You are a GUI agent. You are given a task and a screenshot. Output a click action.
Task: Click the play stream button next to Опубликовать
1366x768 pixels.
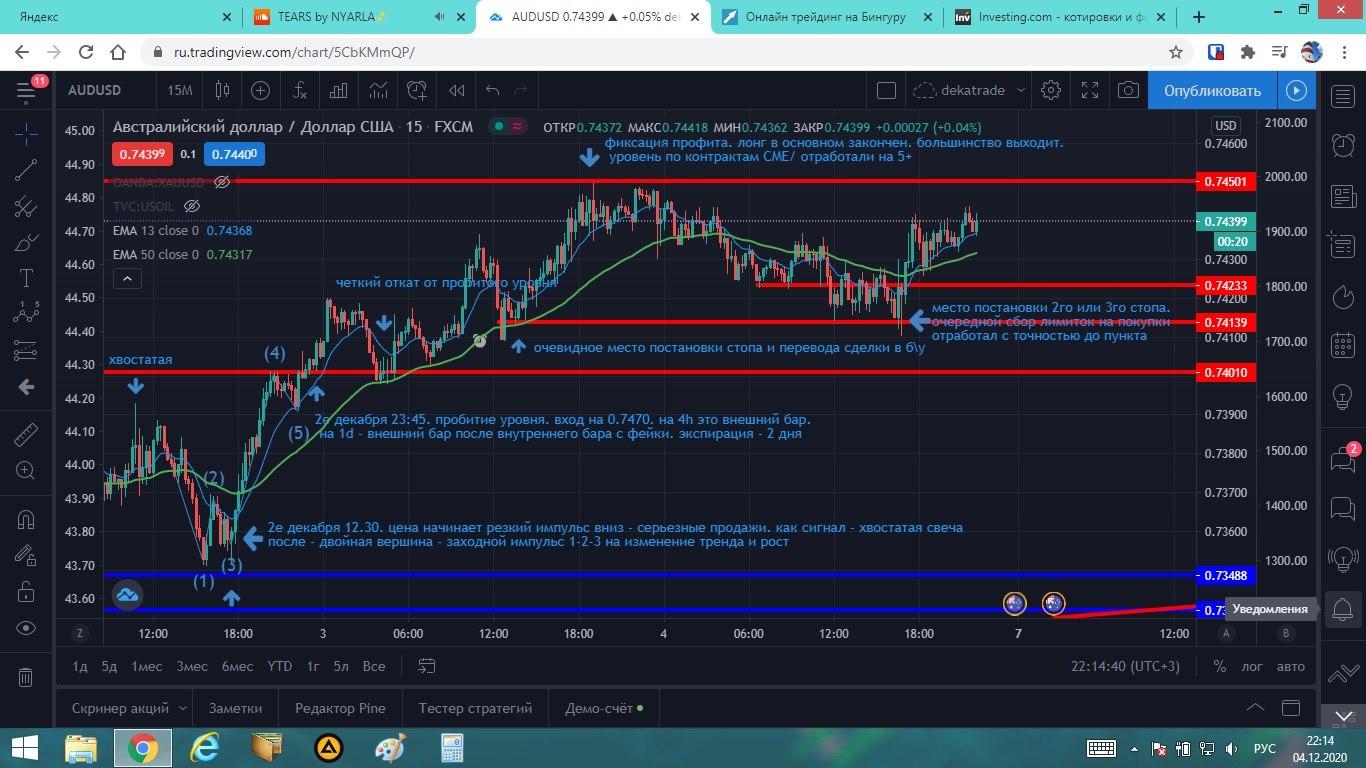click(x=1296, y=91)
